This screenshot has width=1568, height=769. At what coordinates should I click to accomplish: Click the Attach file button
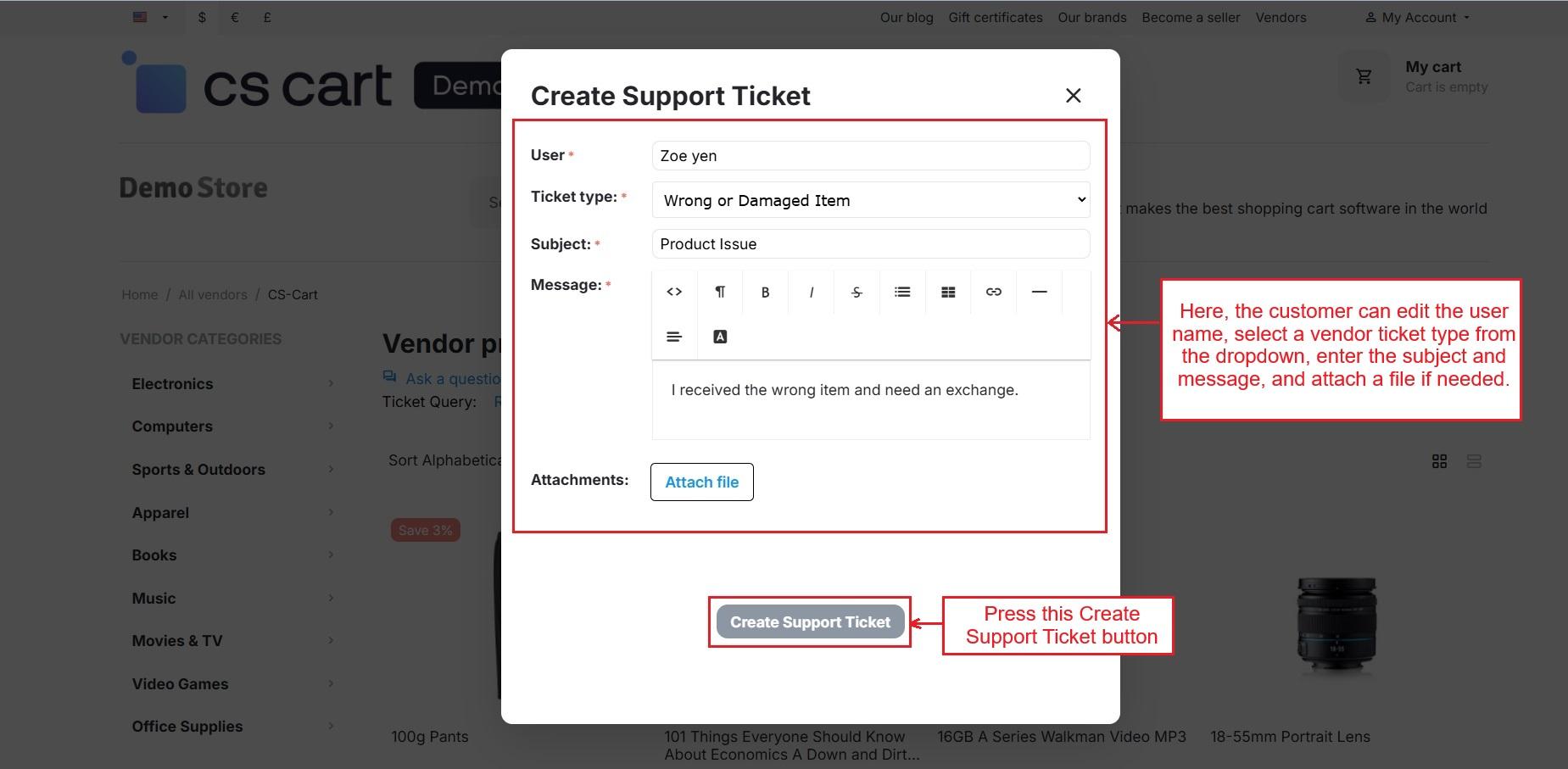pyautogui.click(x=701, y=482)
